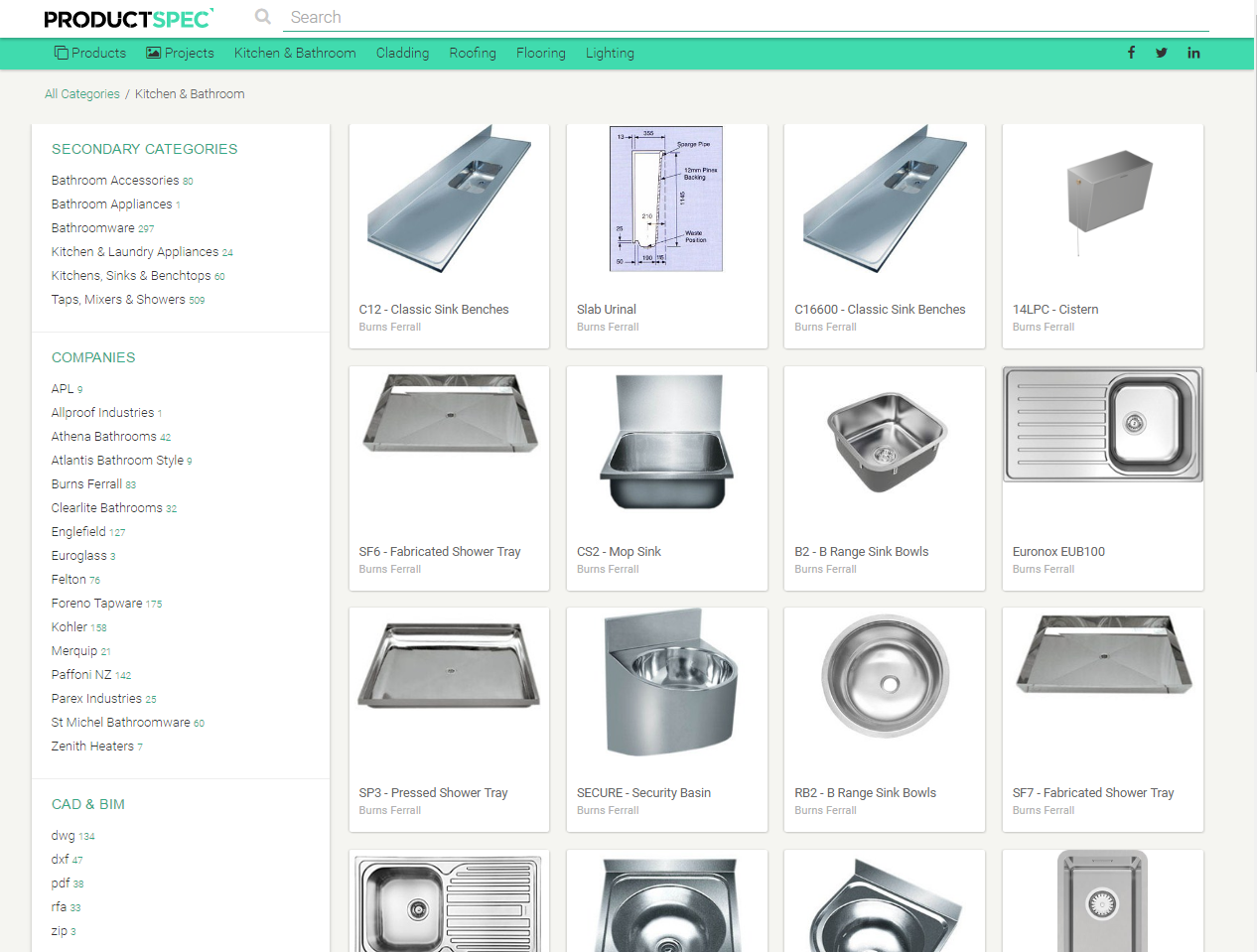Open Slab Urinal product thumbnail
This screenshot has height=952, width=1257.
coord(666,199)
